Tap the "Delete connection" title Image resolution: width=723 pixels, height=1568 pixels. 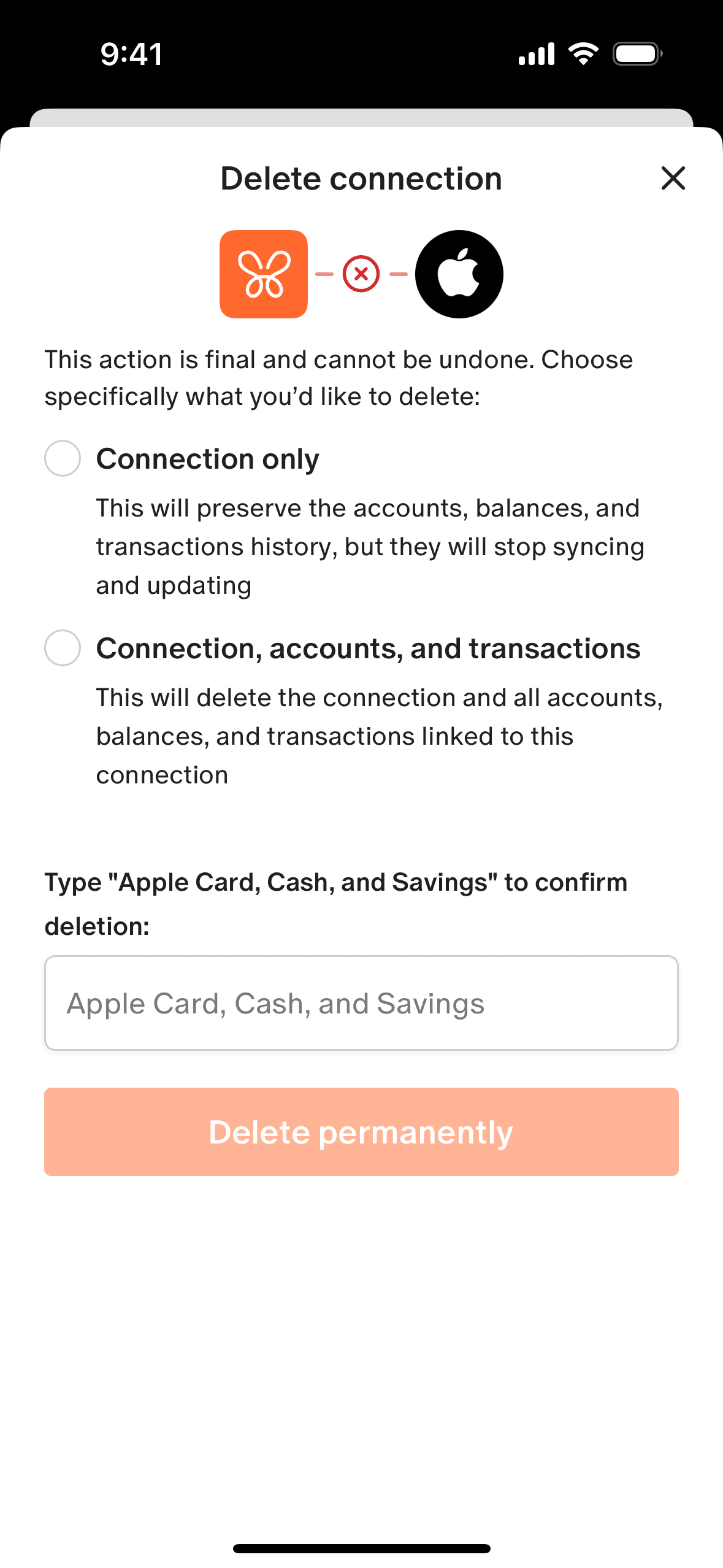[x=361, y=179]
